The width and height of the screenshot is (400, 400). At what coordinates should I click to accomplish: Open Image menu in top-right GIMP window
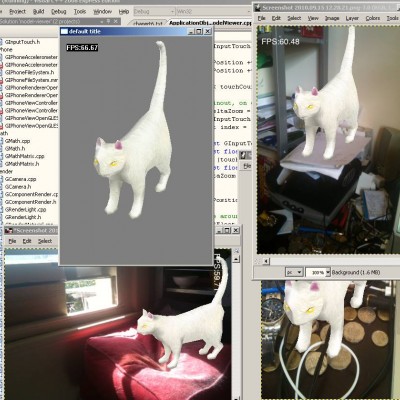pos(332,18)
